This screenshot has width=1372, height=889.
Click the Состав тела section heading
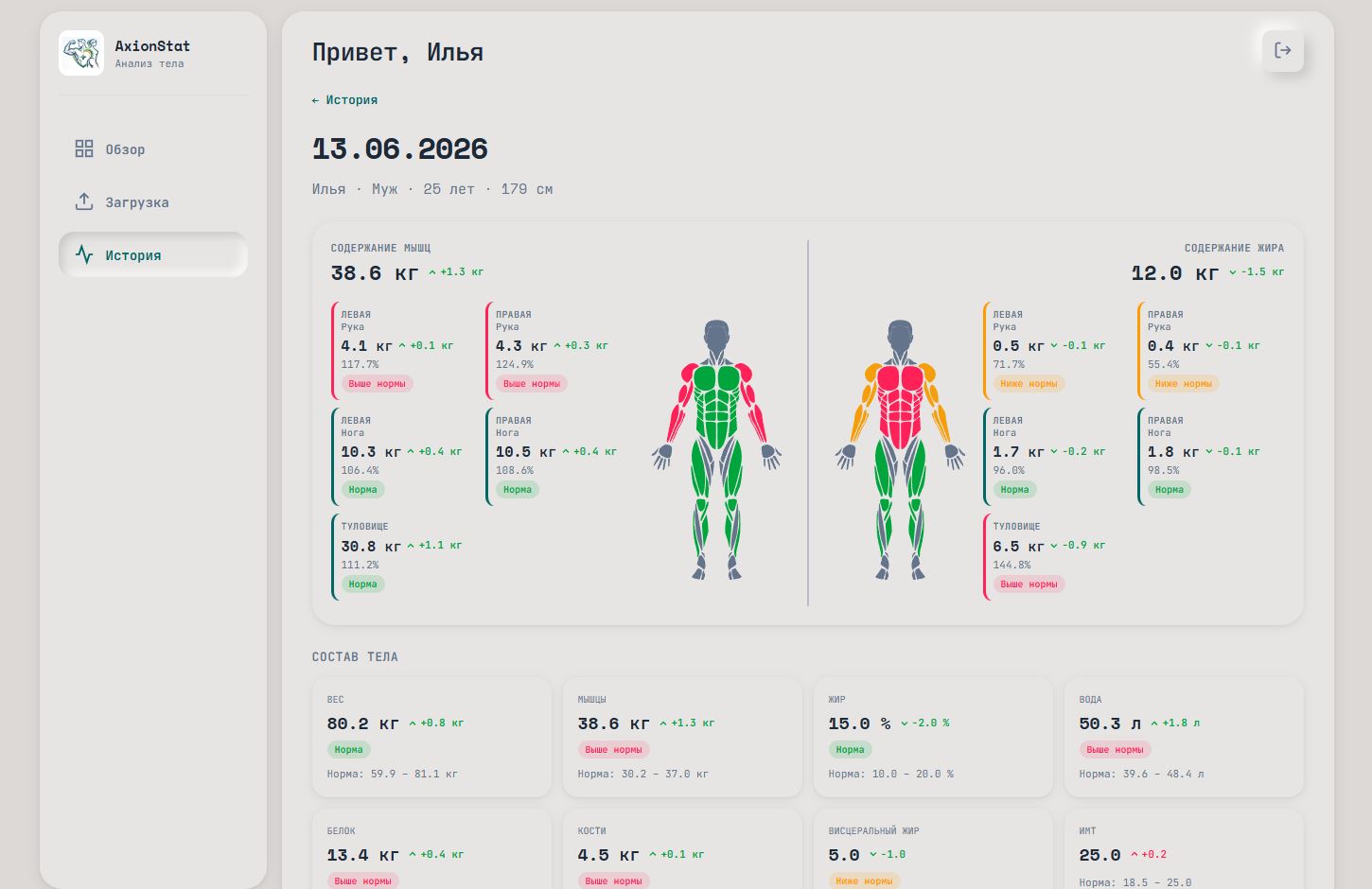(355, 656)
